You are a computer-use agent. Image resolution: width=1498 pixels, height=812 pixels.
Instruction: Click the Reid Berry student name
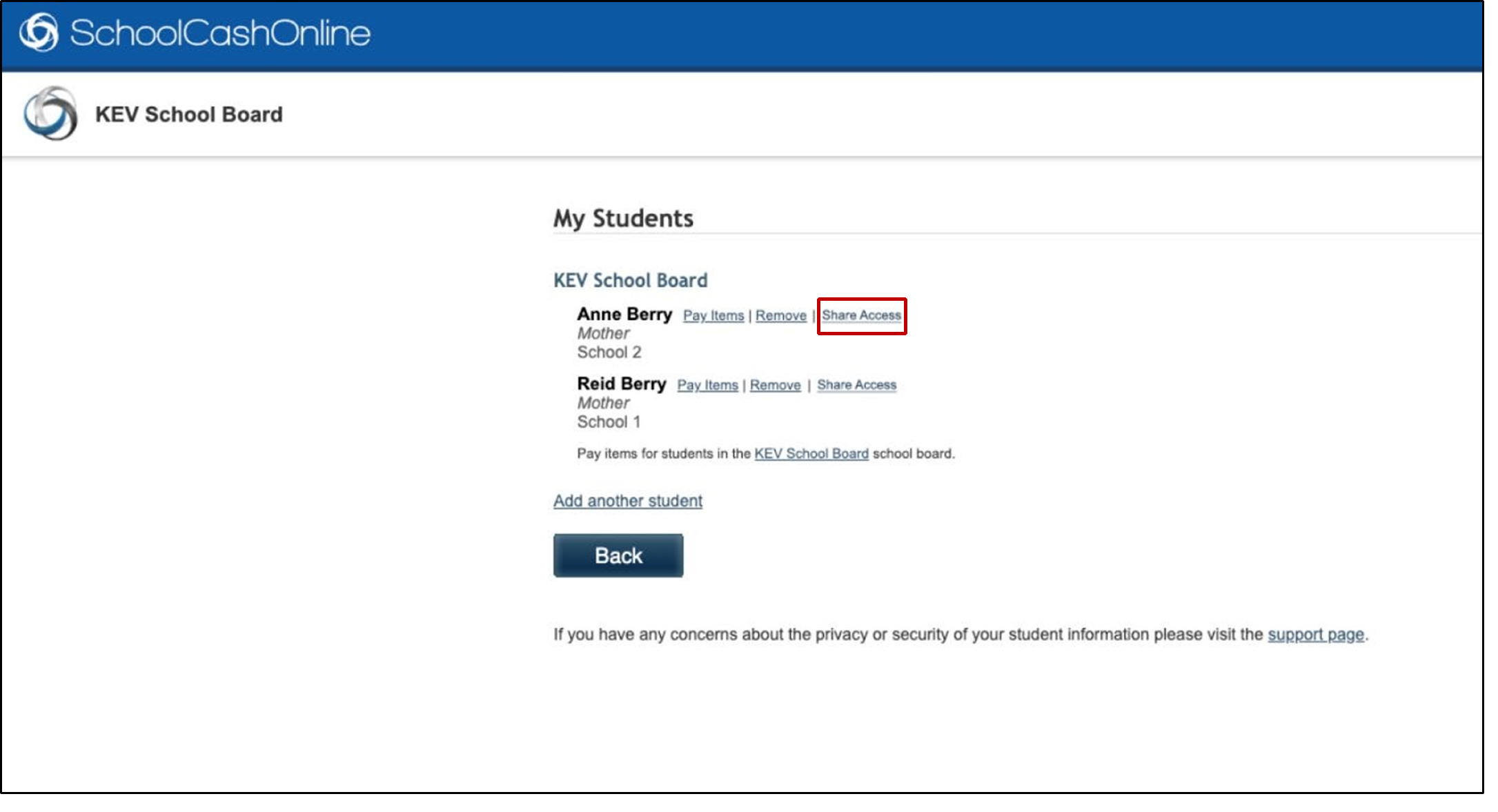point(621,384)
